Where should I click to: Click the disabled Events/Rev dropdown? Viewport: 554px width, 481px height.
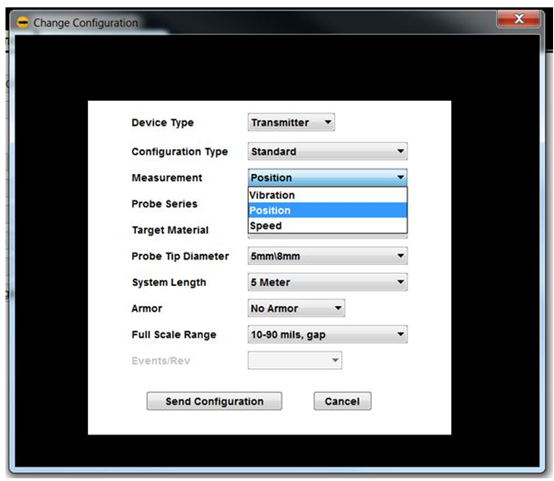295,360
